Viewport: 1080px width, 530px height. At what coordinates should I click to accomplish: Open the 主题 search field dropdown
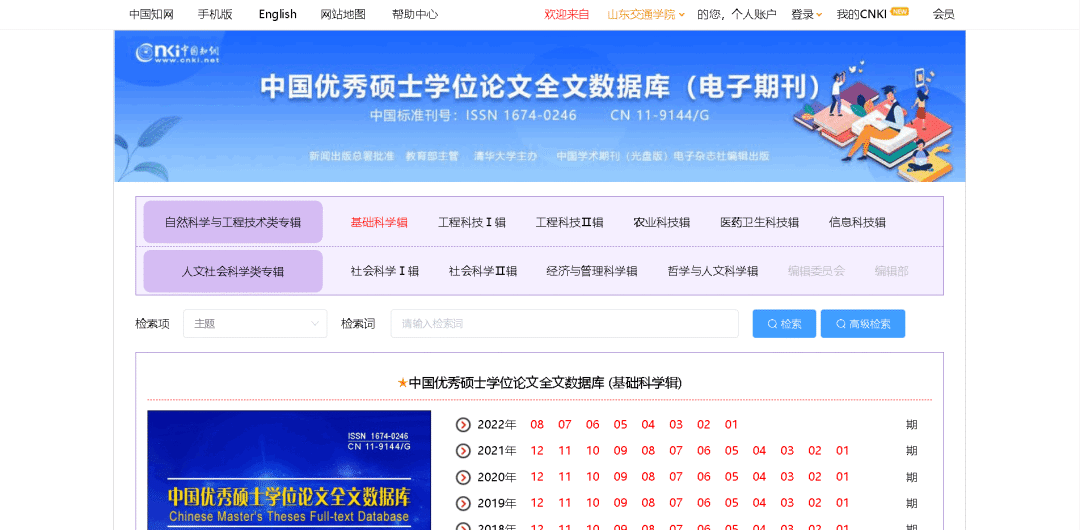pyautogui.click(x=255, y=323)
